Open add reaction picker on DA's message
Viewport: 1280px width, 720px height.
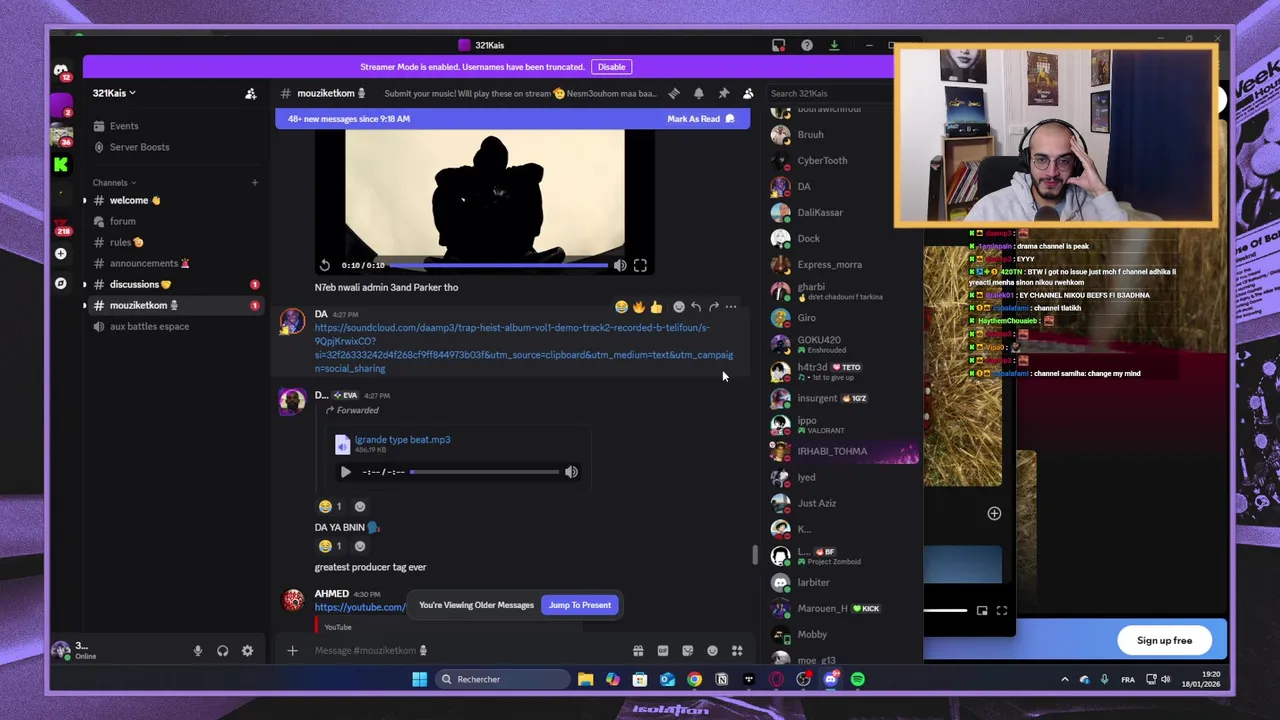pos(679,307)
